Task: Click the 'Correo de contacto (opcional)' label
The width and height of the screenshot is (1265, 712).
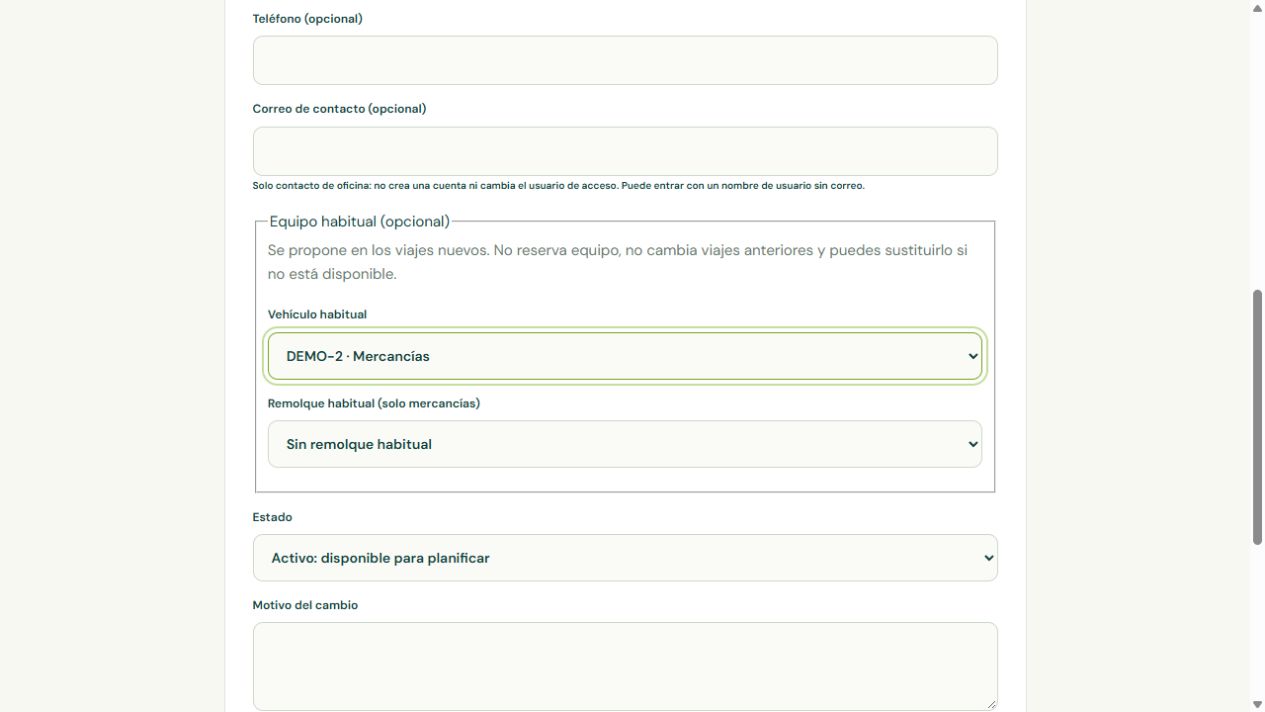Action: [x=339, y=109]
